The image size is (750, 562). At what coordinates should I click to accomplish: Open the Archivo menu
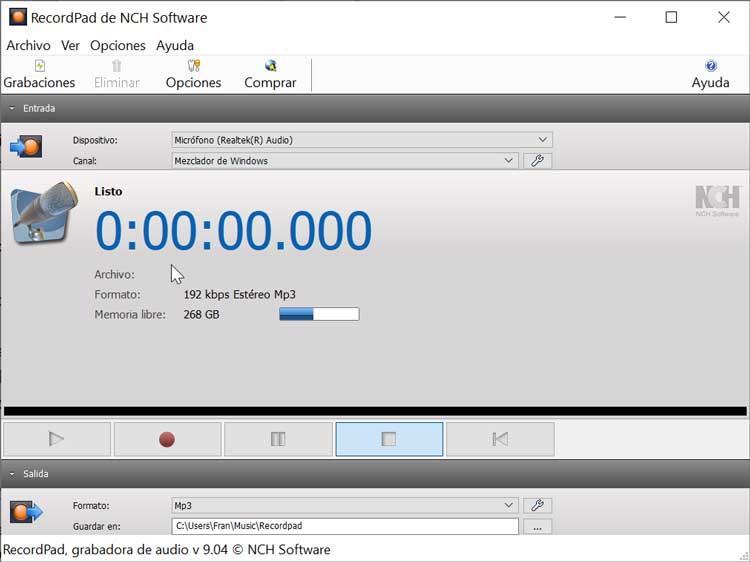click(28, 45)
